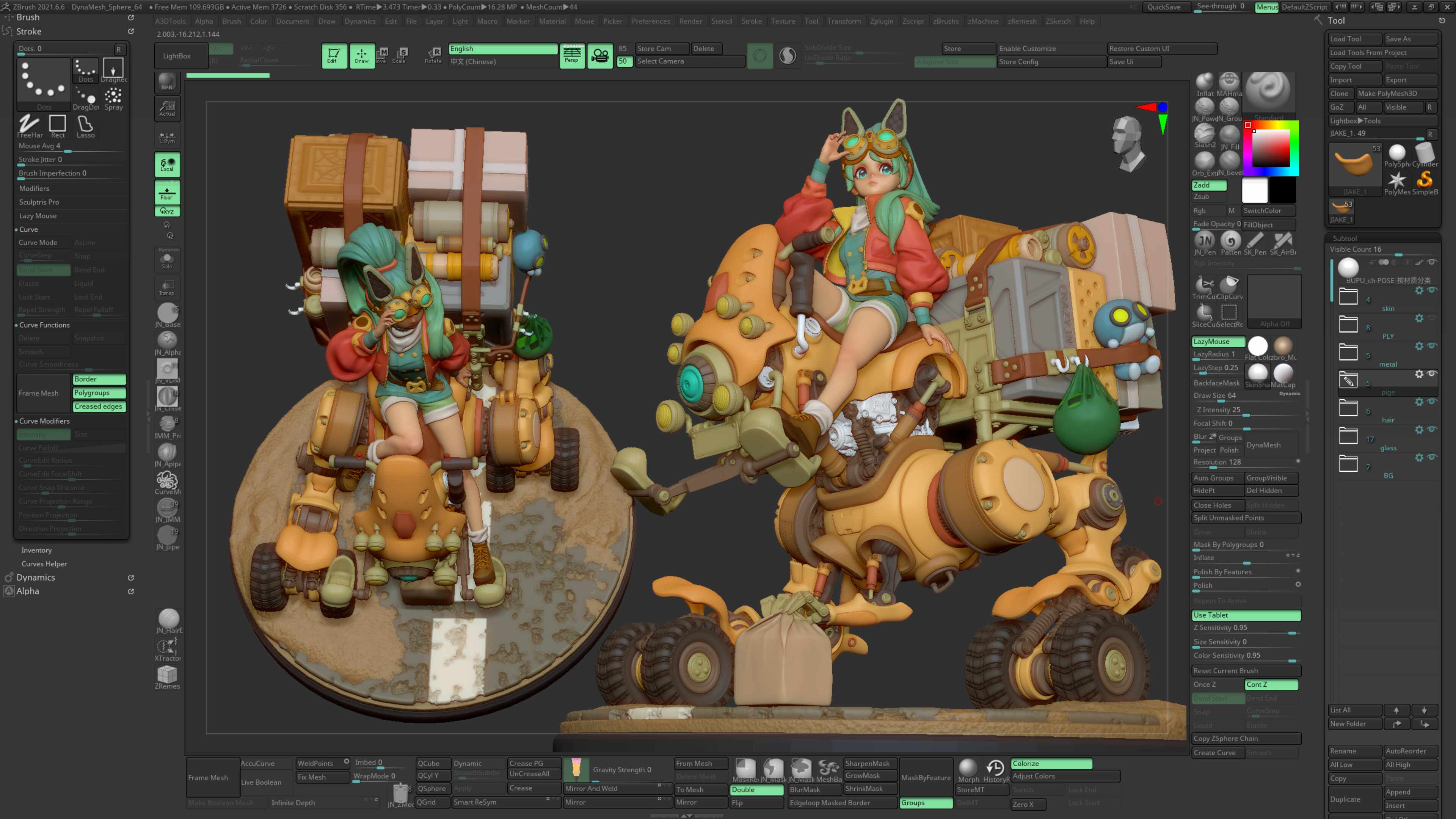
Task: Click the Persp perspective icon
Action: tap(572, 55)
